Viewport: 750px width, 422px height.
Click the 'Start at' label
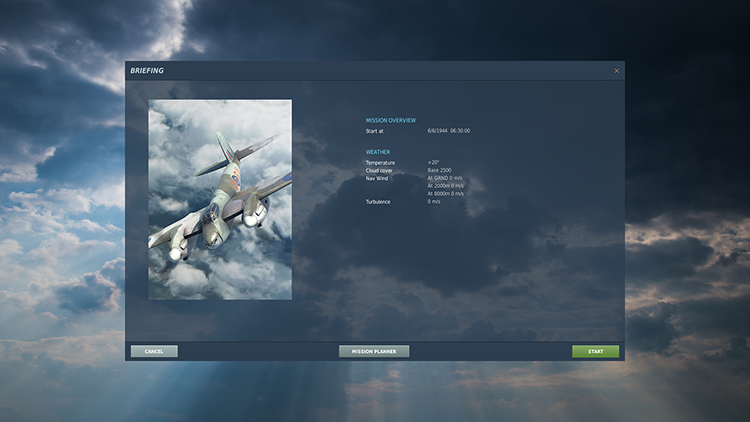pyautogui.click(x=375, y=131)
